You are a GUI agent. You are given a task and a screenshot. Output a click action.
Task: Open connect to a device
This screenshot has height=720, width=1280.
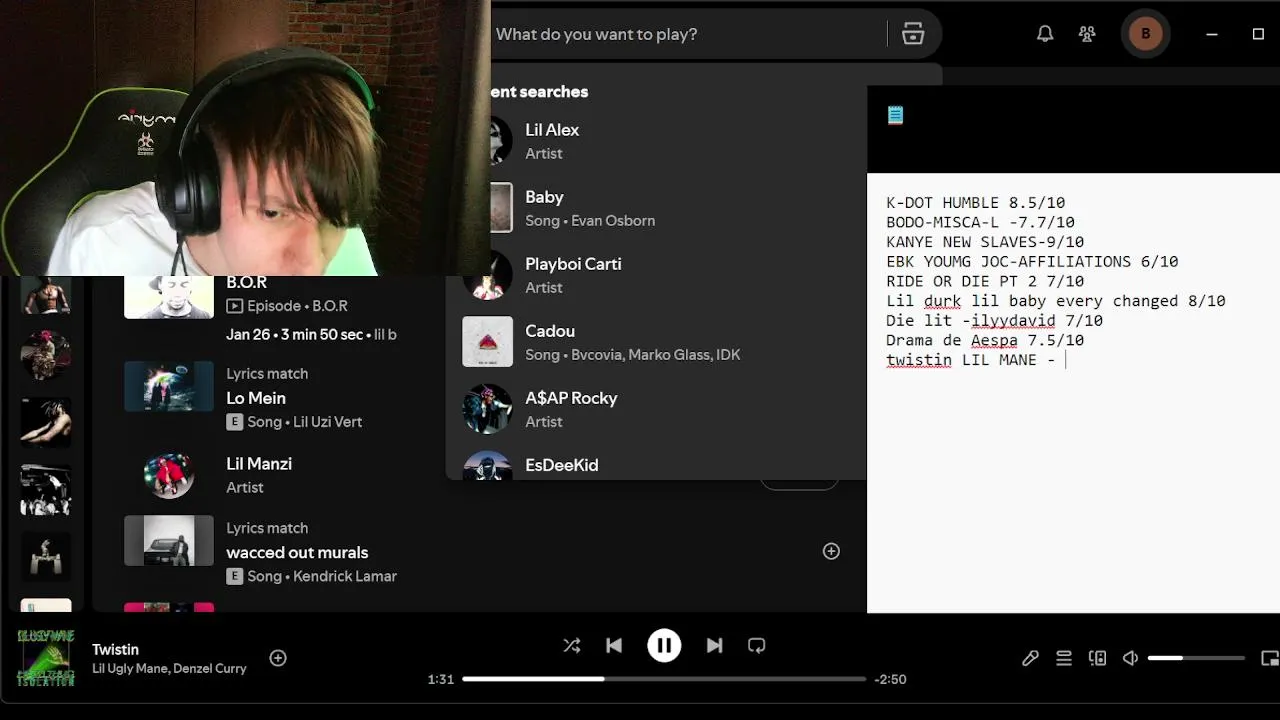(x=1097, y=658)
